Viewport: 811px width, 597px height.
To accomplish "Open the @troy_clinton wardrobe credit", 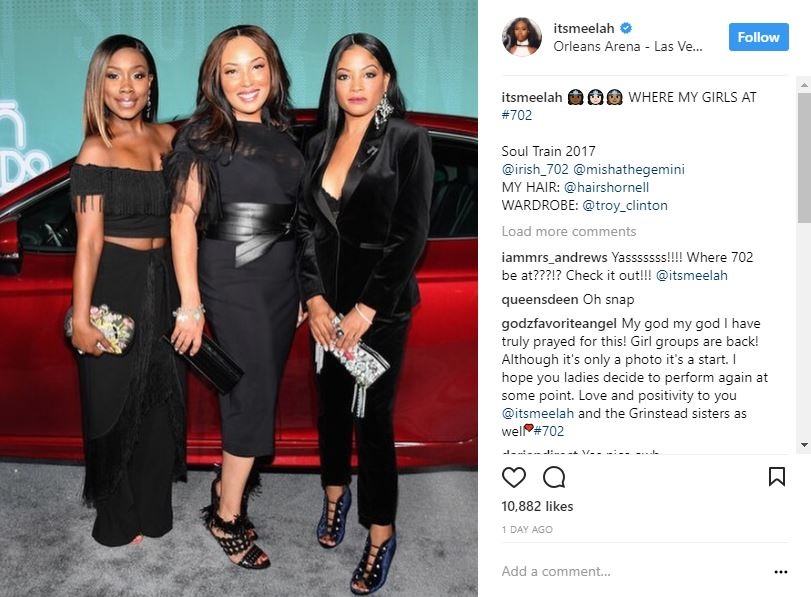I will tap(625, 205).
